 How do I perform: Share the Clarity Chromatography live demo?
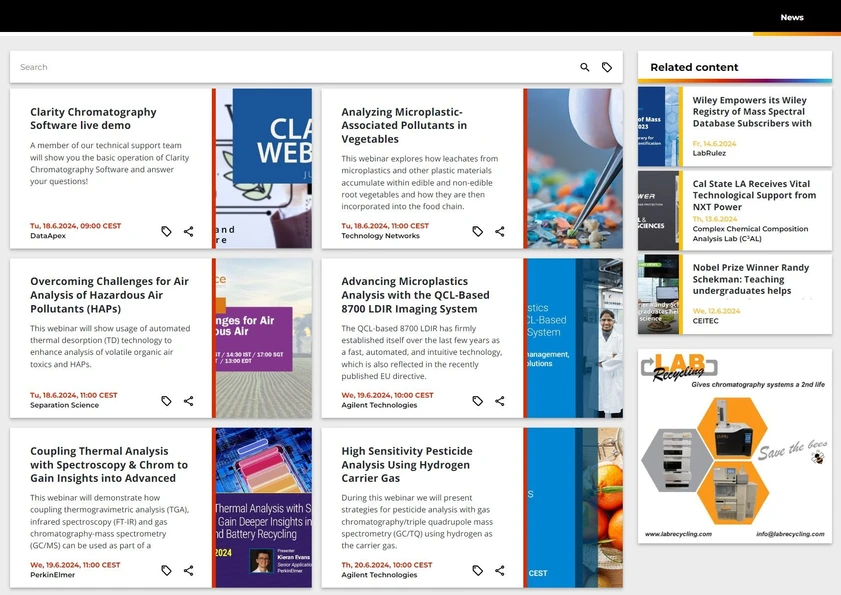pyautogui.click(x=188, y=231)
